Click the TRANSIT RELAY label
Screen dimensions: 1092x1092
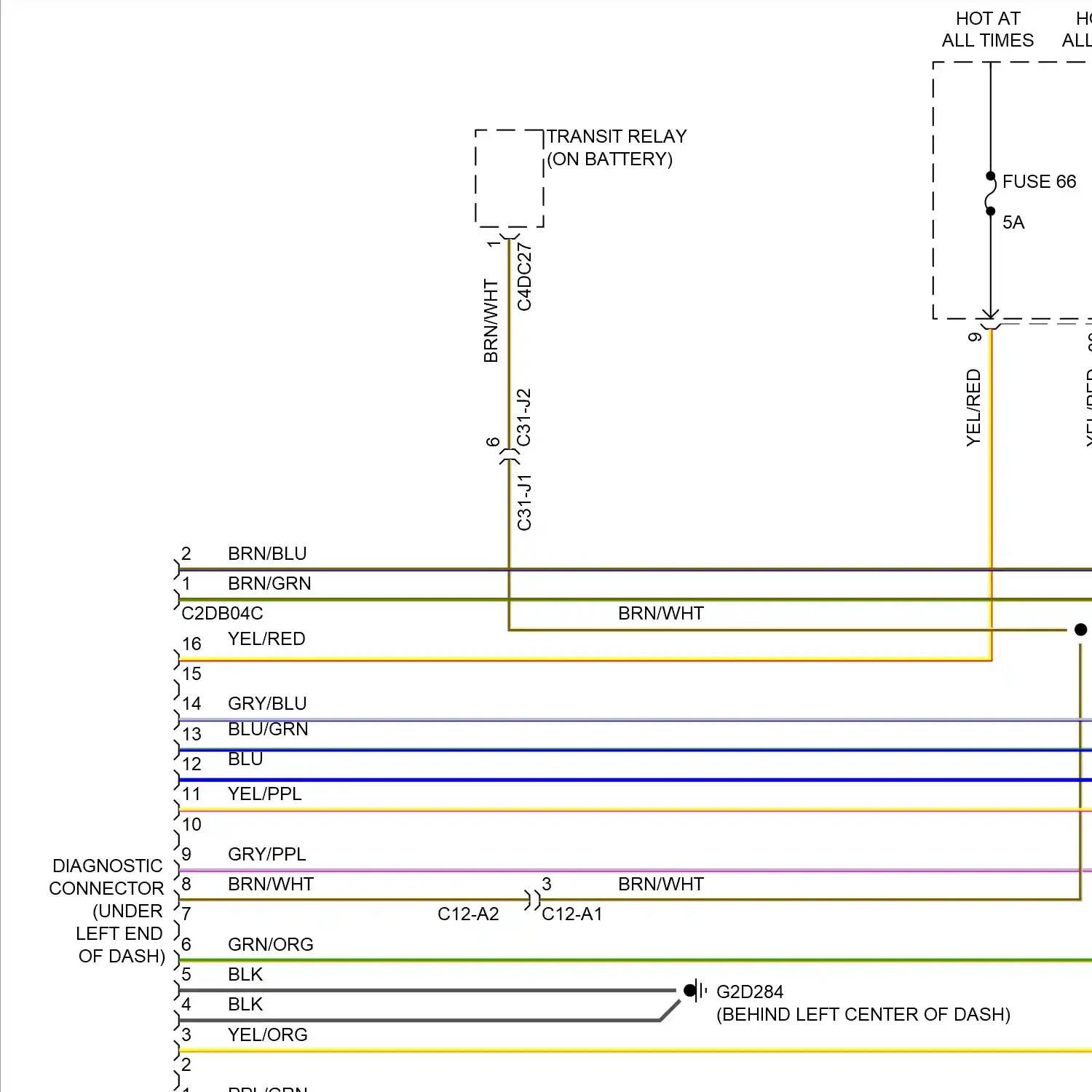[617, 137]
